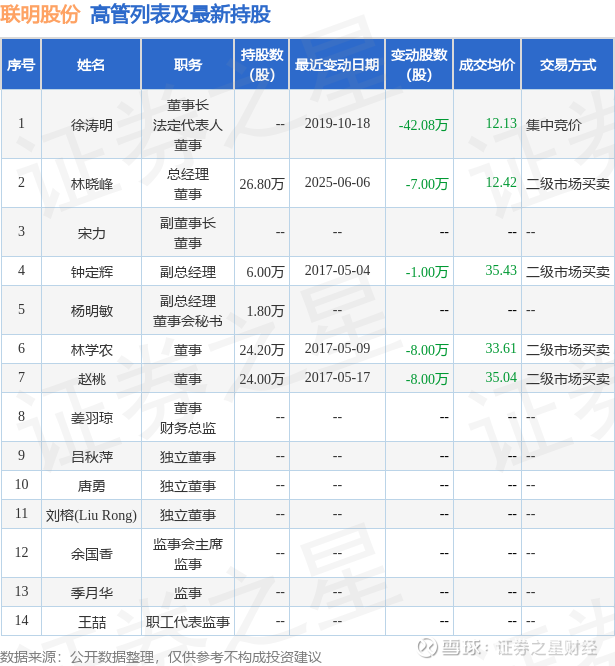
Task: Select the name 吕秋萍
Action: pyautogui.click(x=92, y=457)
